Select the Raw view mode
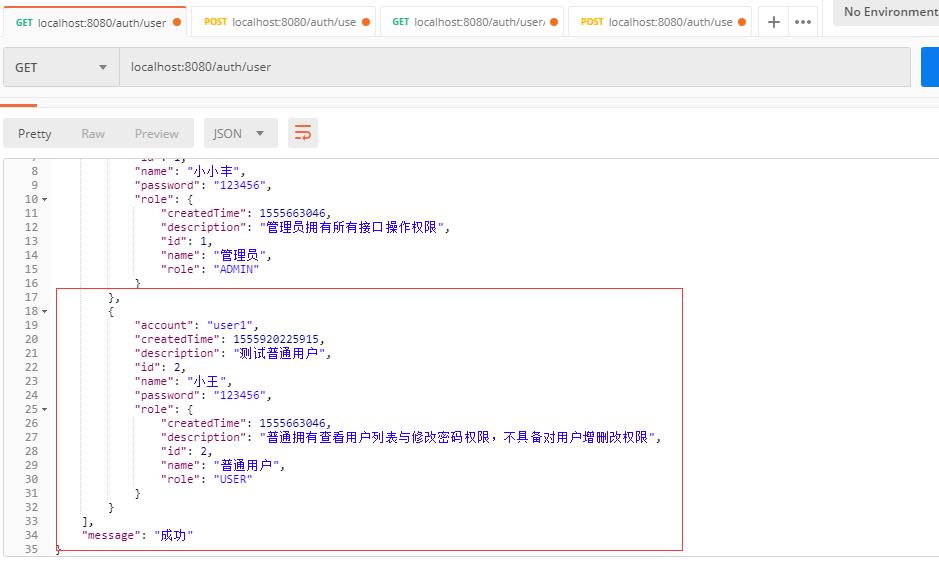 pyautogui.click(x=93, y=134)
